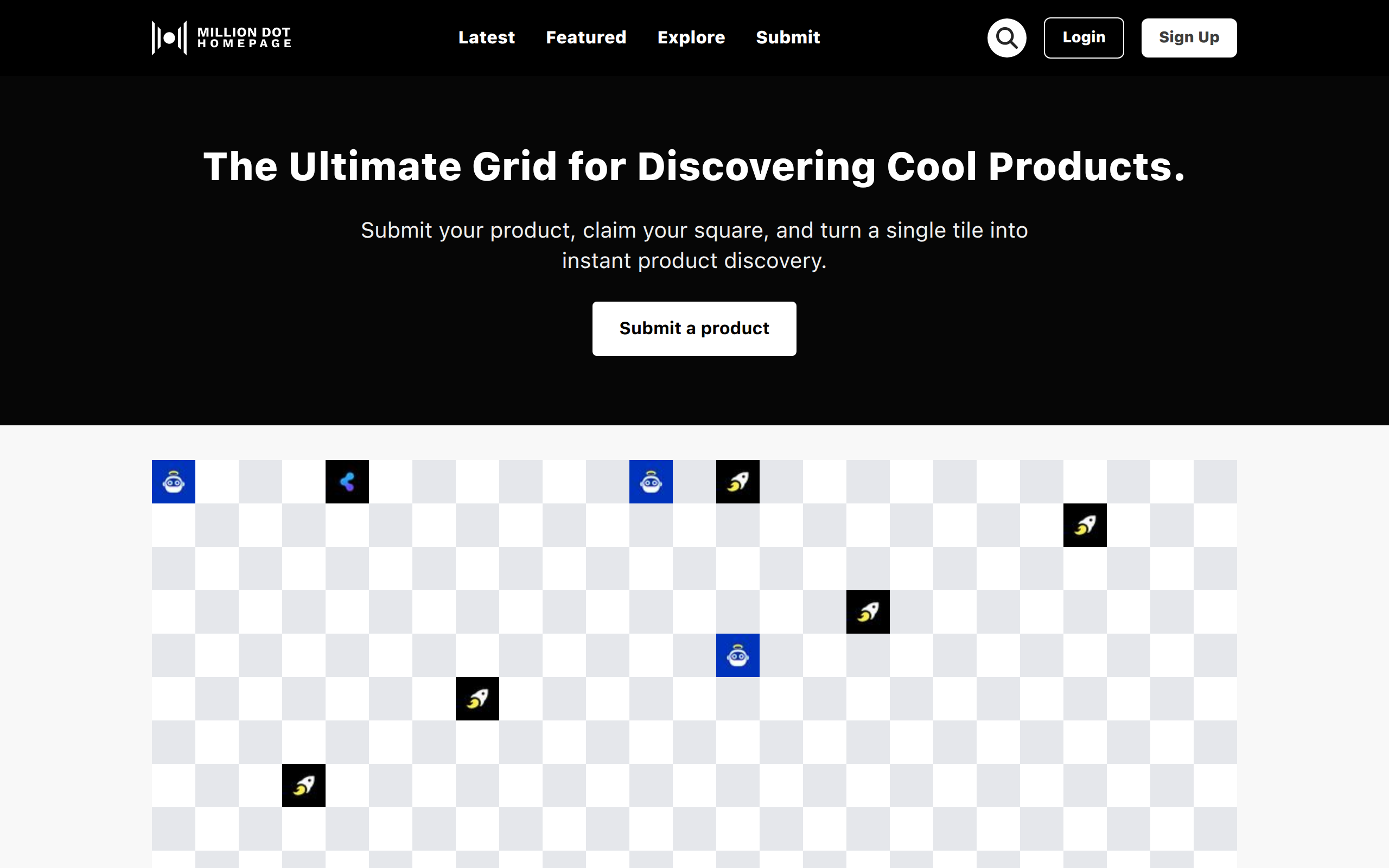Click the Login button
Viewport: 1389px width, 868px height.
tap(1084, 37)
